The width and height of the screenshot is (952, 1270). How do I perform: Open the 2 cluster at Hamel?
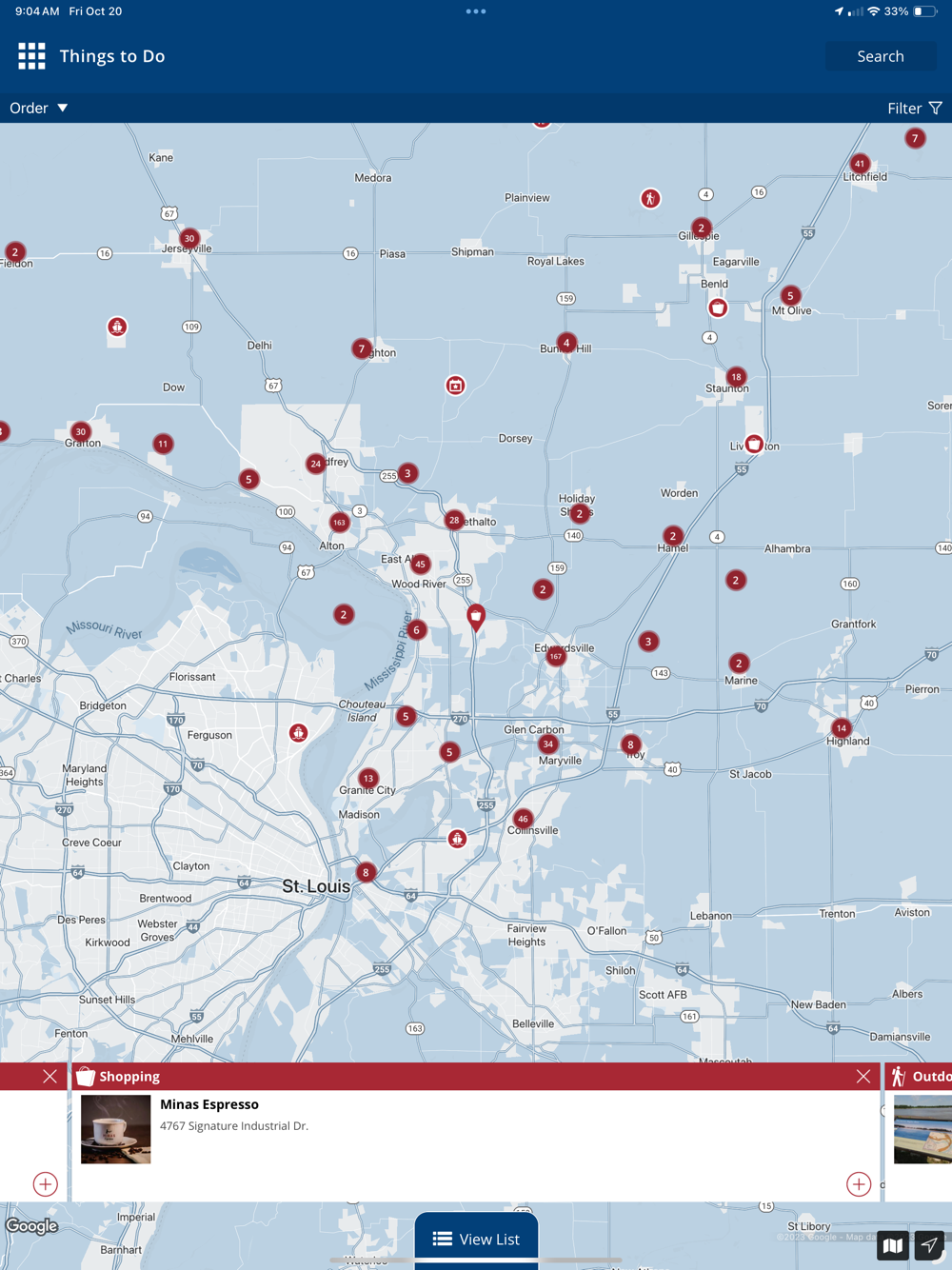[x=673, y=536]
